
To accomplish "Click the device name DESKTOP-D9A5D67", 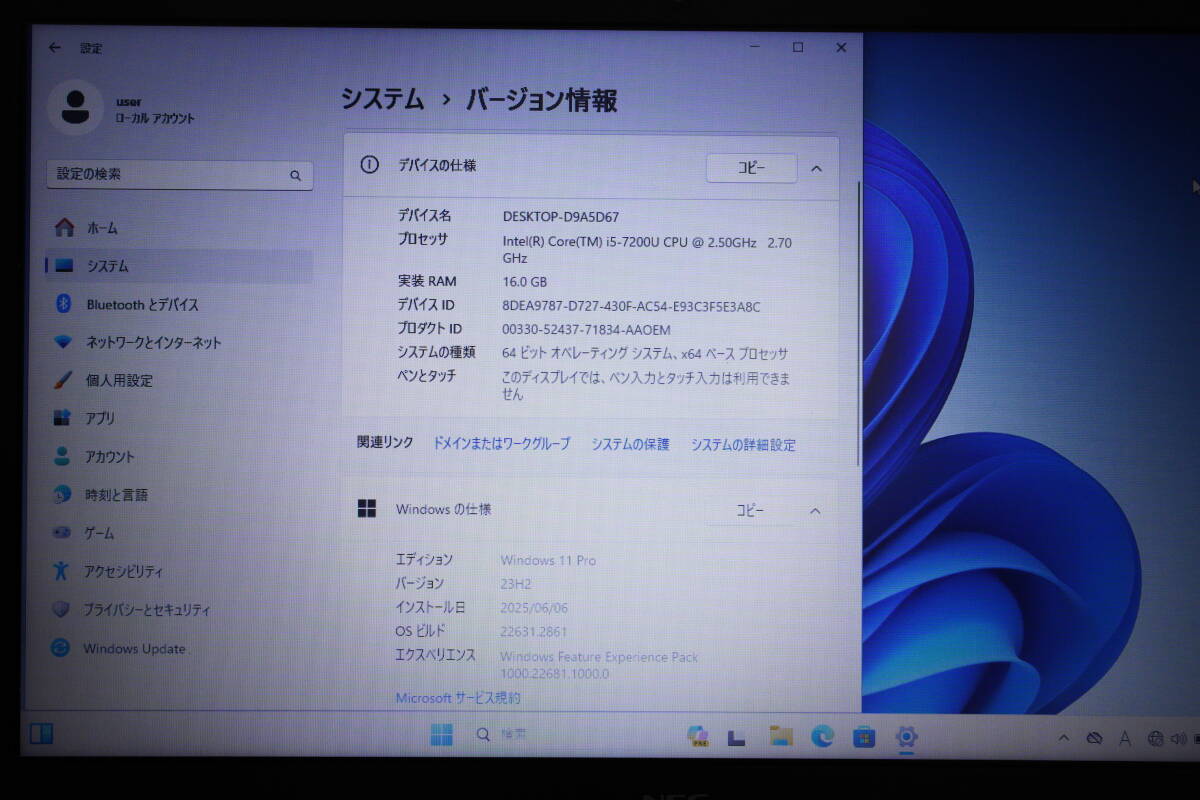I will coord(560,216).
